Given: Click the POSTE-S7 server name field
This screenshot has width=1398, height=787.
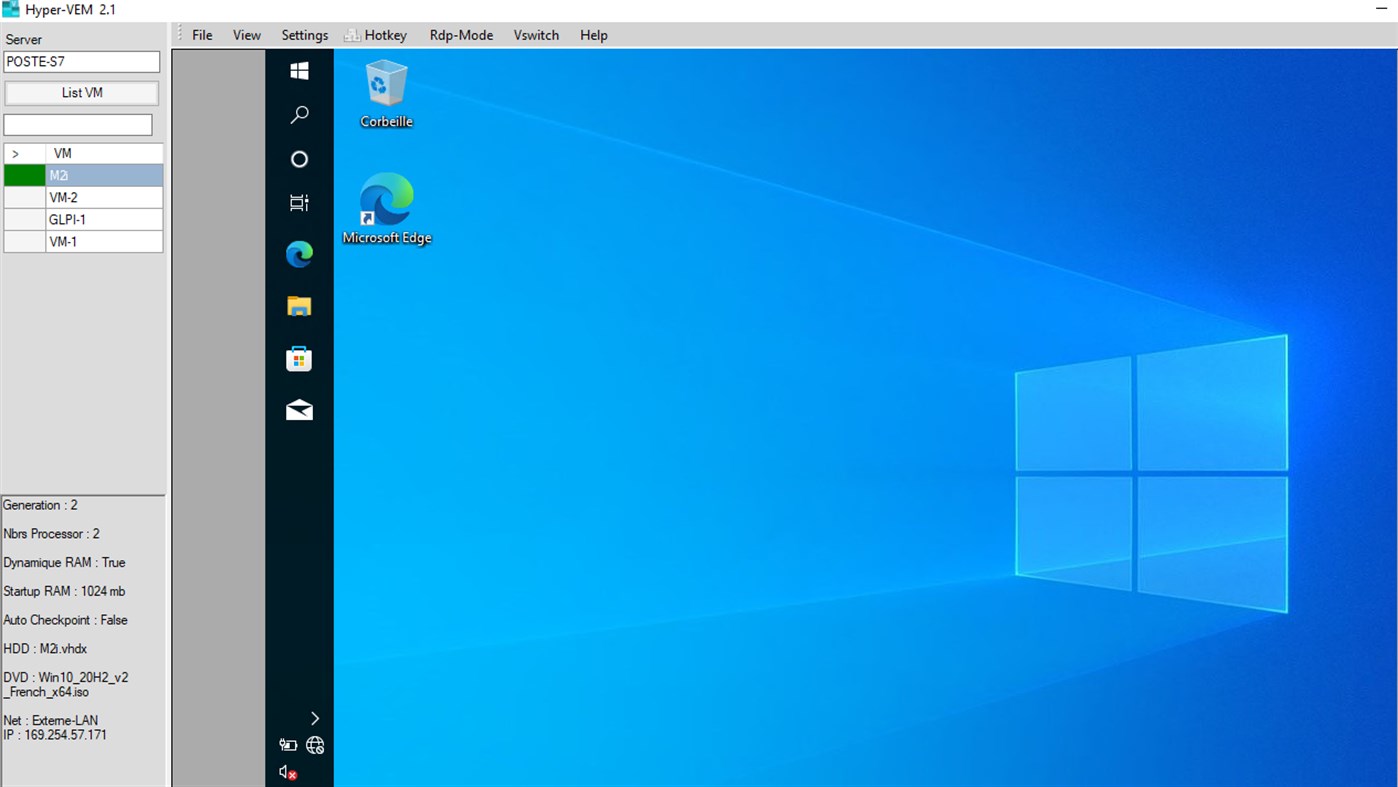Looking at the screenshot, I should pos(81,61).
